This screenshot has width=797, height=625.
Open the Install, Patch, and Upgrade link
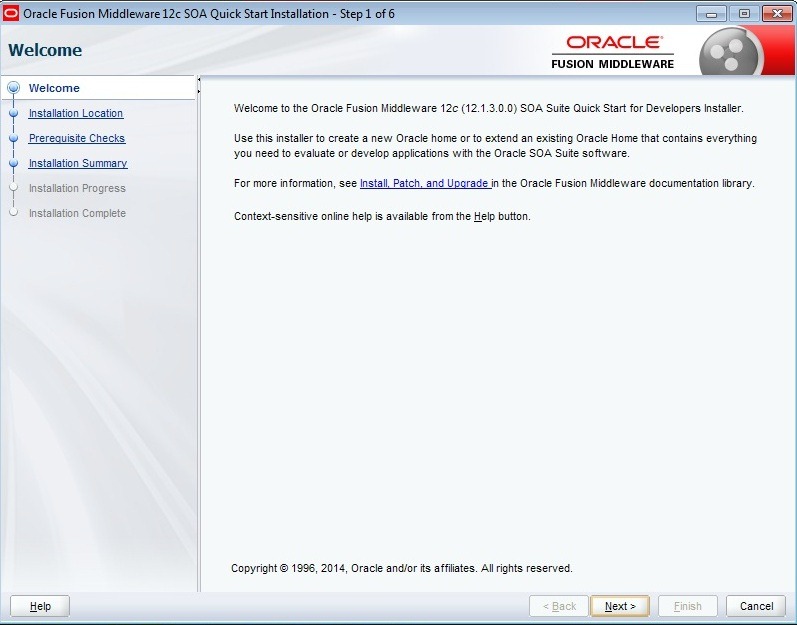click(424, 184)
